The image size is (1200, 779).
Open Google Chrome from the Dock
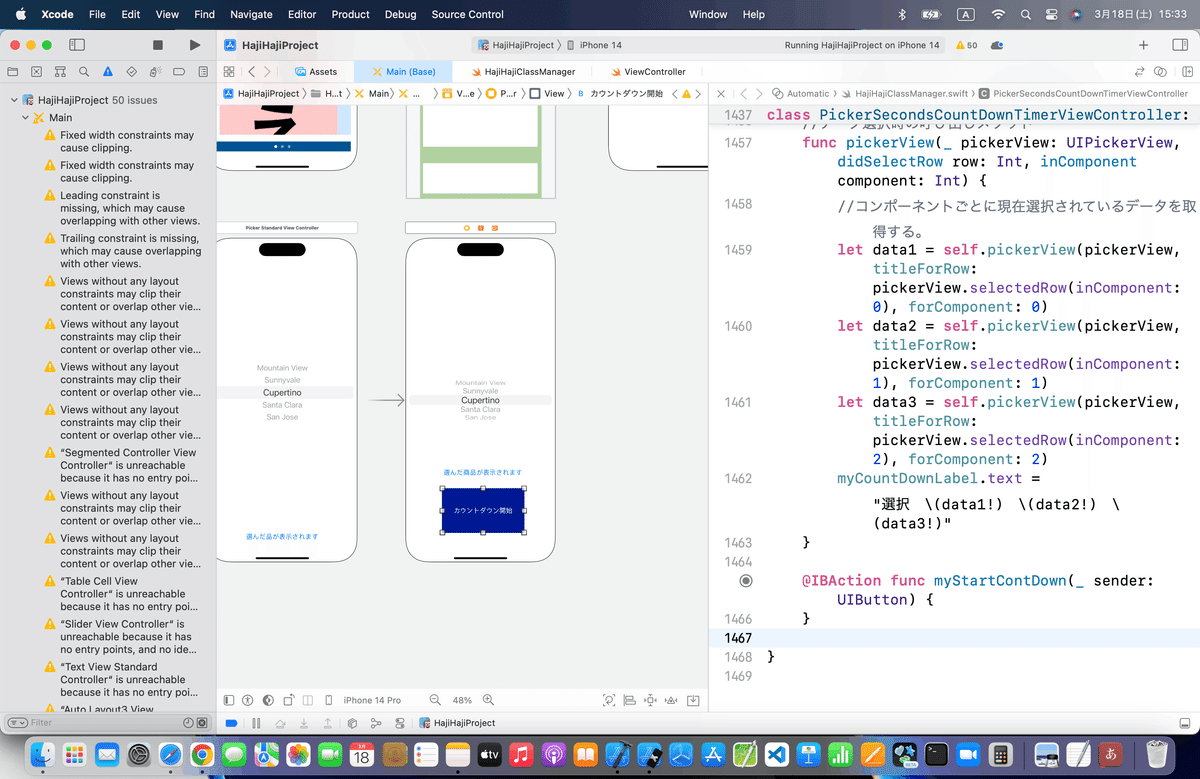point(201,754)
